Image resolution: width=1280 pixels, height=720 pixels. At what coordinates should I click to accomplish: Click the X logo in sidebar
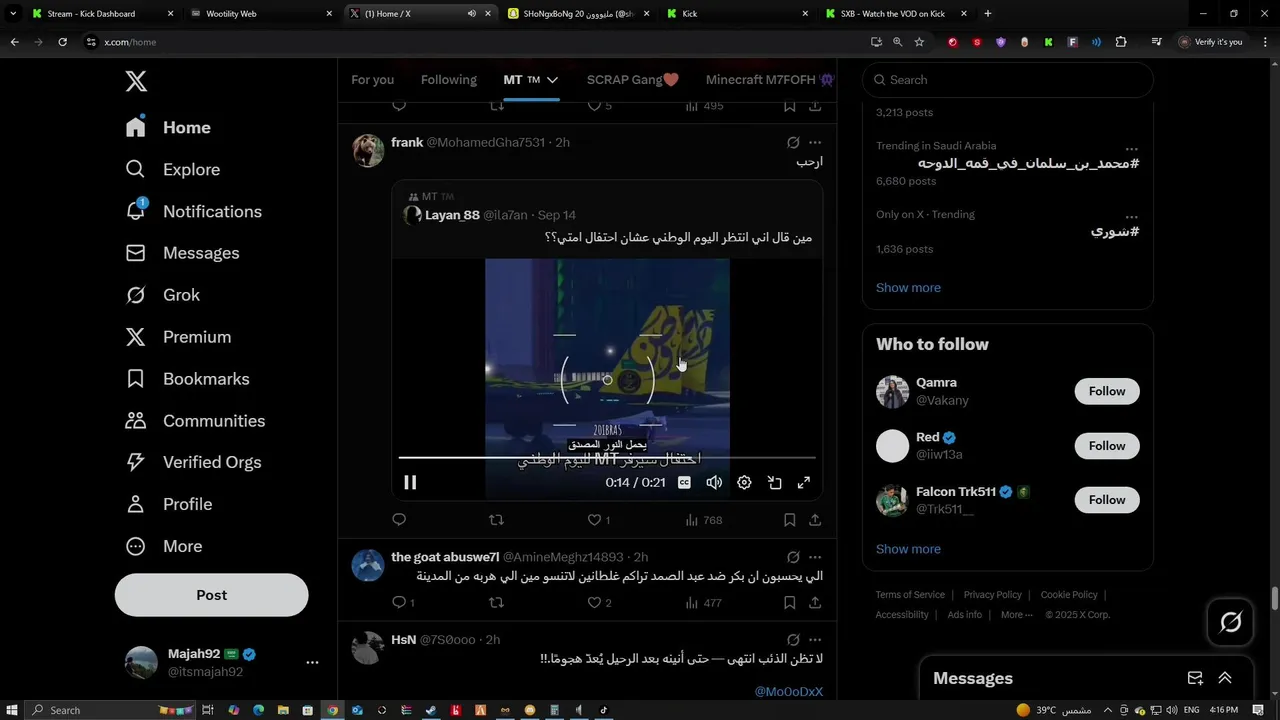136,81
